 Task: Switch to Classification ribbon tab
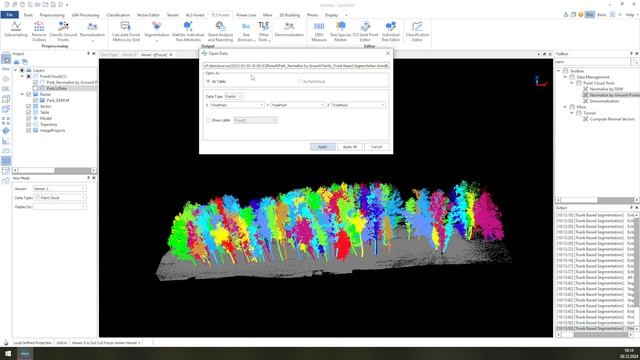pos(118,15)
